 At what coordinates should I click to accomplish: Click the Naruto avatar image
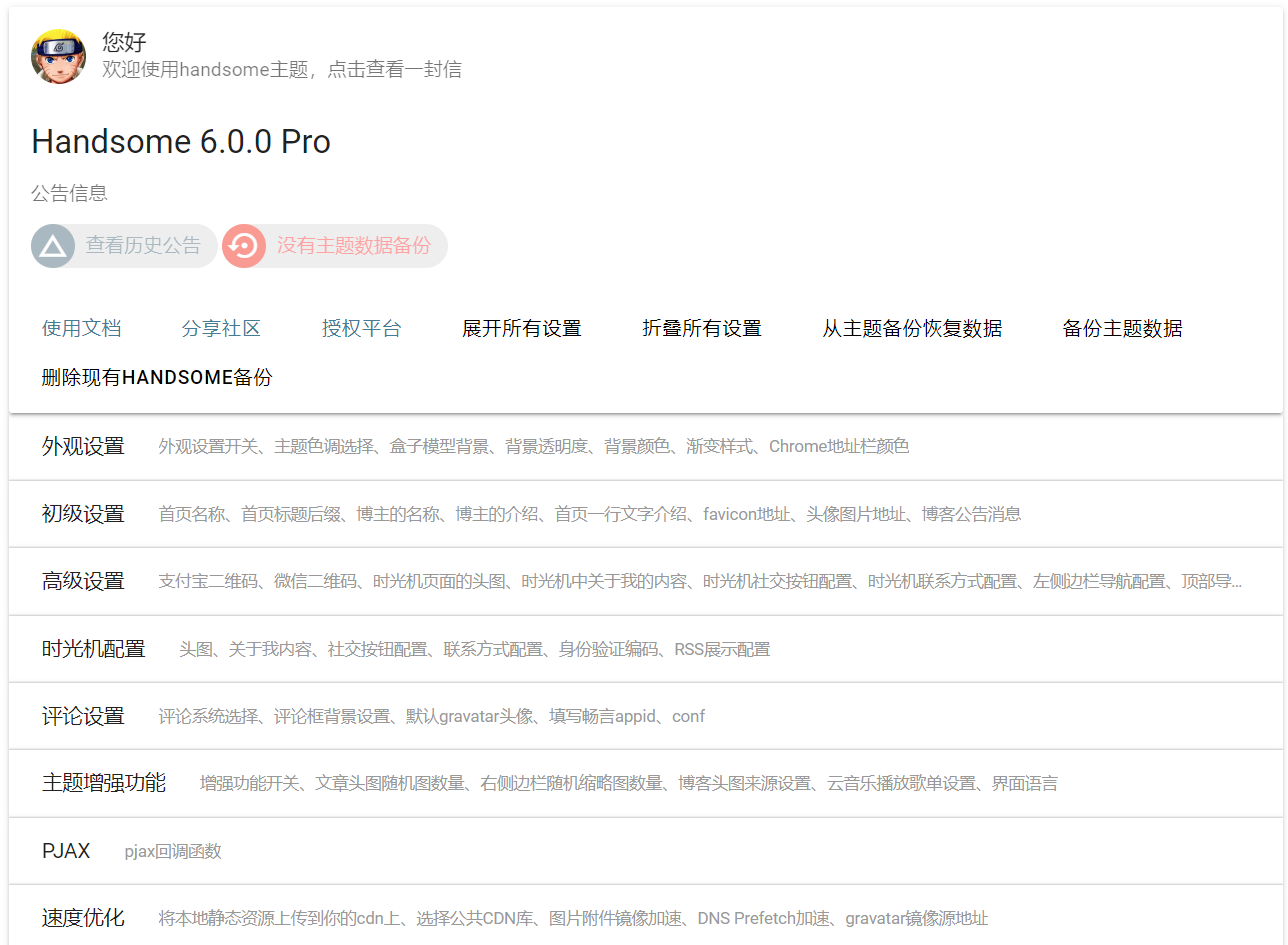click(58, 56)
